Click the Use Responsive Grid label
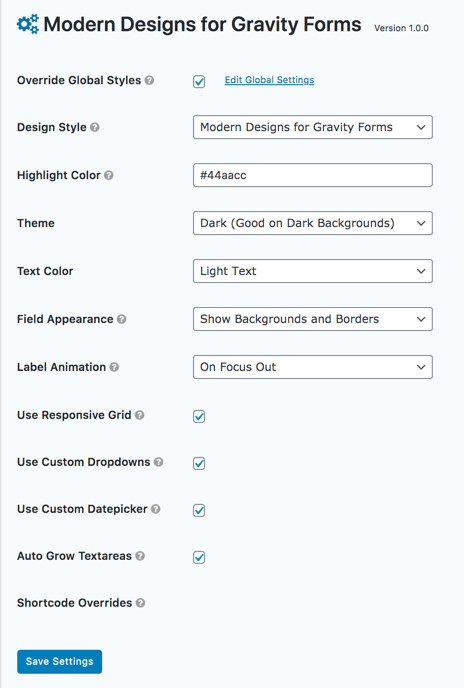The image size is (464, 688). coord(74,415)
